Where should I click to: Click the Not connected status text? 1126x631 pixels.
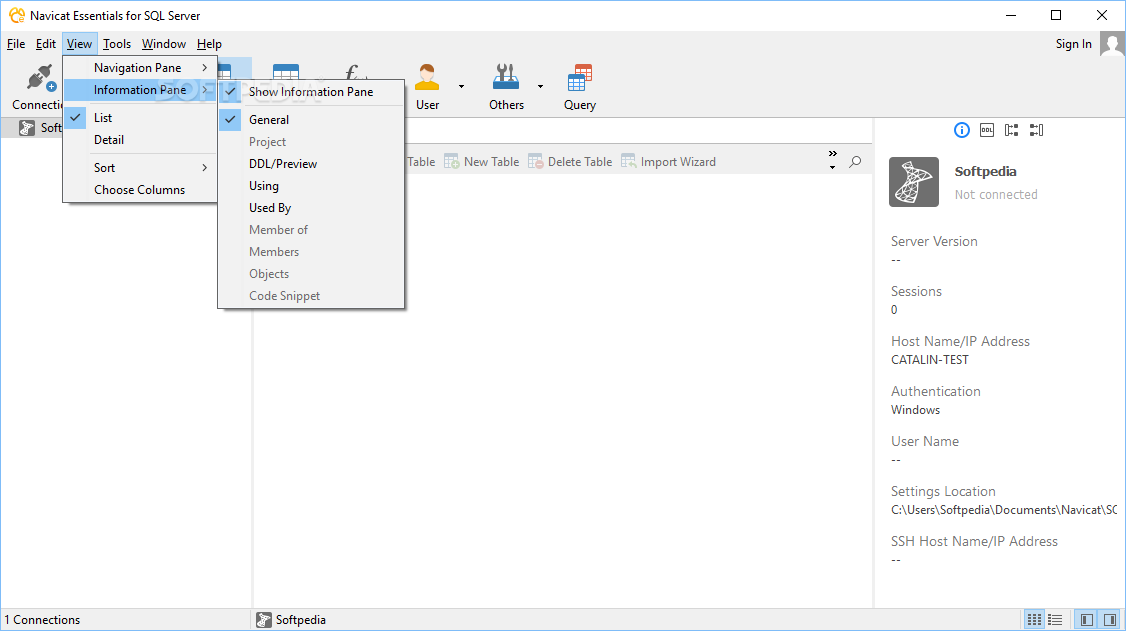(x=995, y=195)
